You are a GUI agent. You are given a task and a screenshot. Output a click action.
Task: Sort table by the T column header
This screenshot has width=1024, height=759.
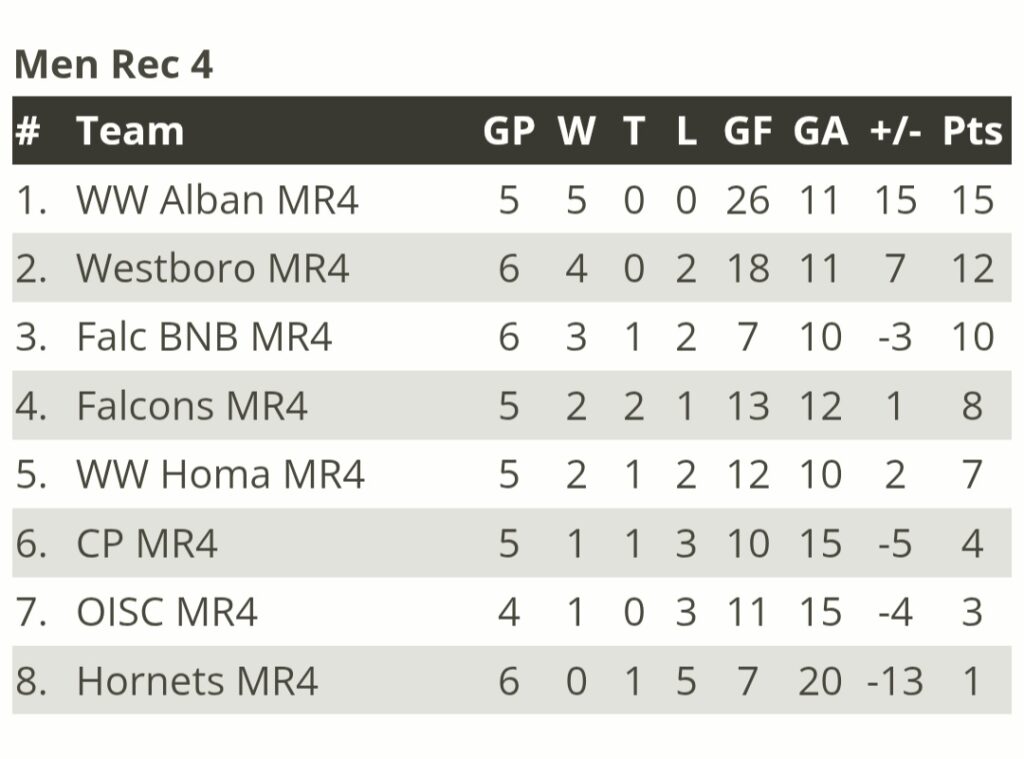(633, 131)
